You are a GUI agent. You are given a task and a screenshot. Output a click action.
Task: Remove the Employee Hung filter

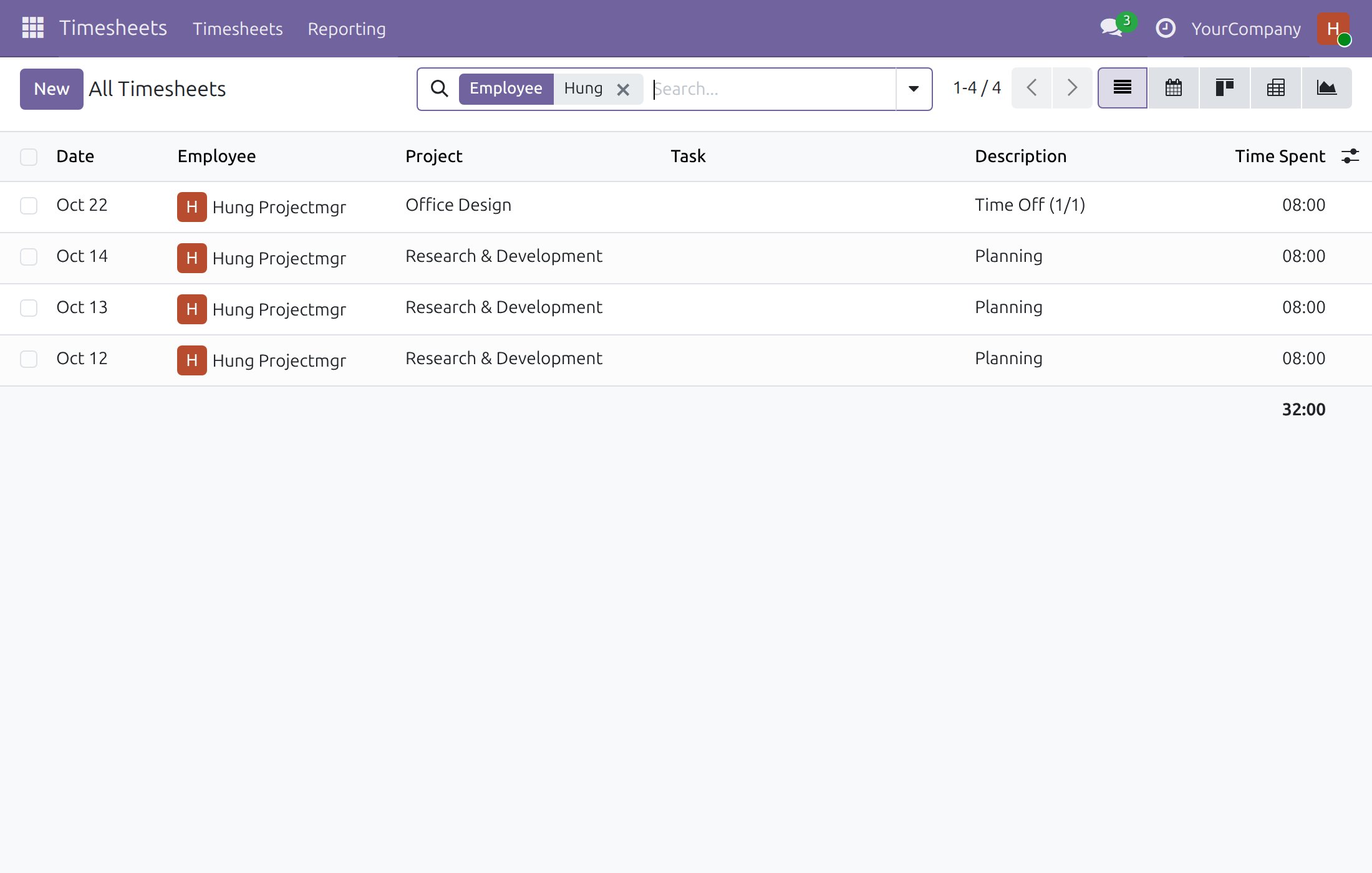(x=622, y=89)
